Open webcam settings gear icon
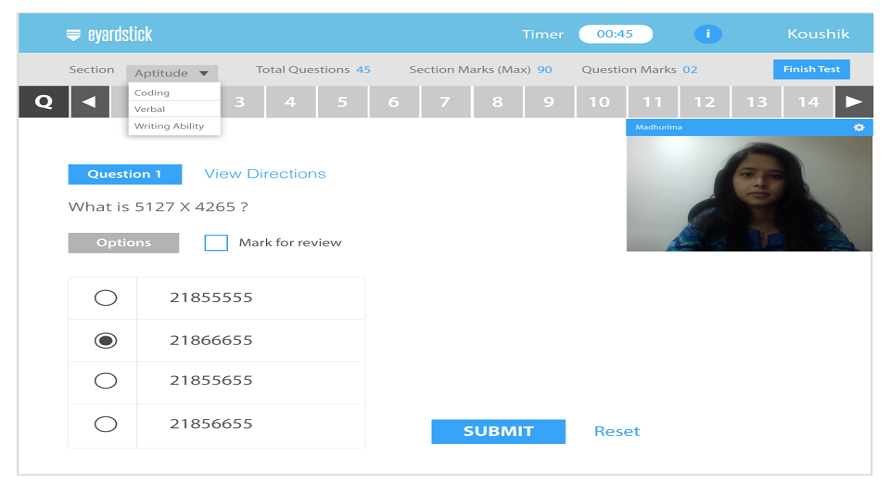 (x=859, y=127)
